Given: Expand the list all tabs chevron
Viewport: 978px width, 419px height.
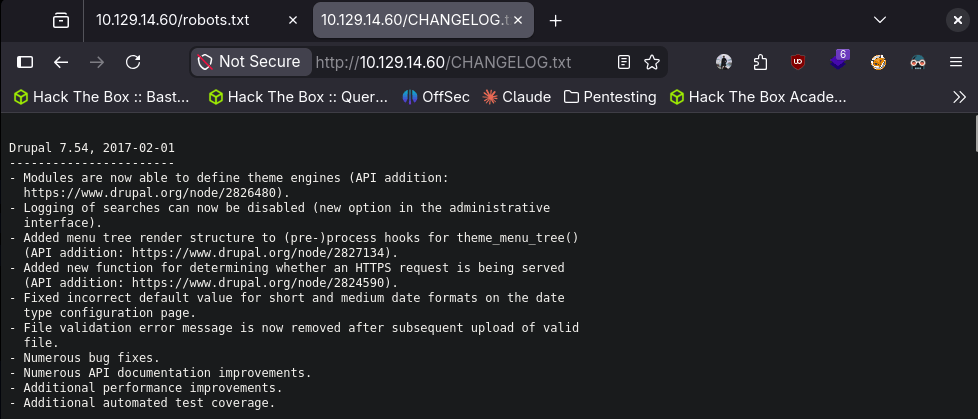Looking at the screenshot, I should click(x=880, y=20).
